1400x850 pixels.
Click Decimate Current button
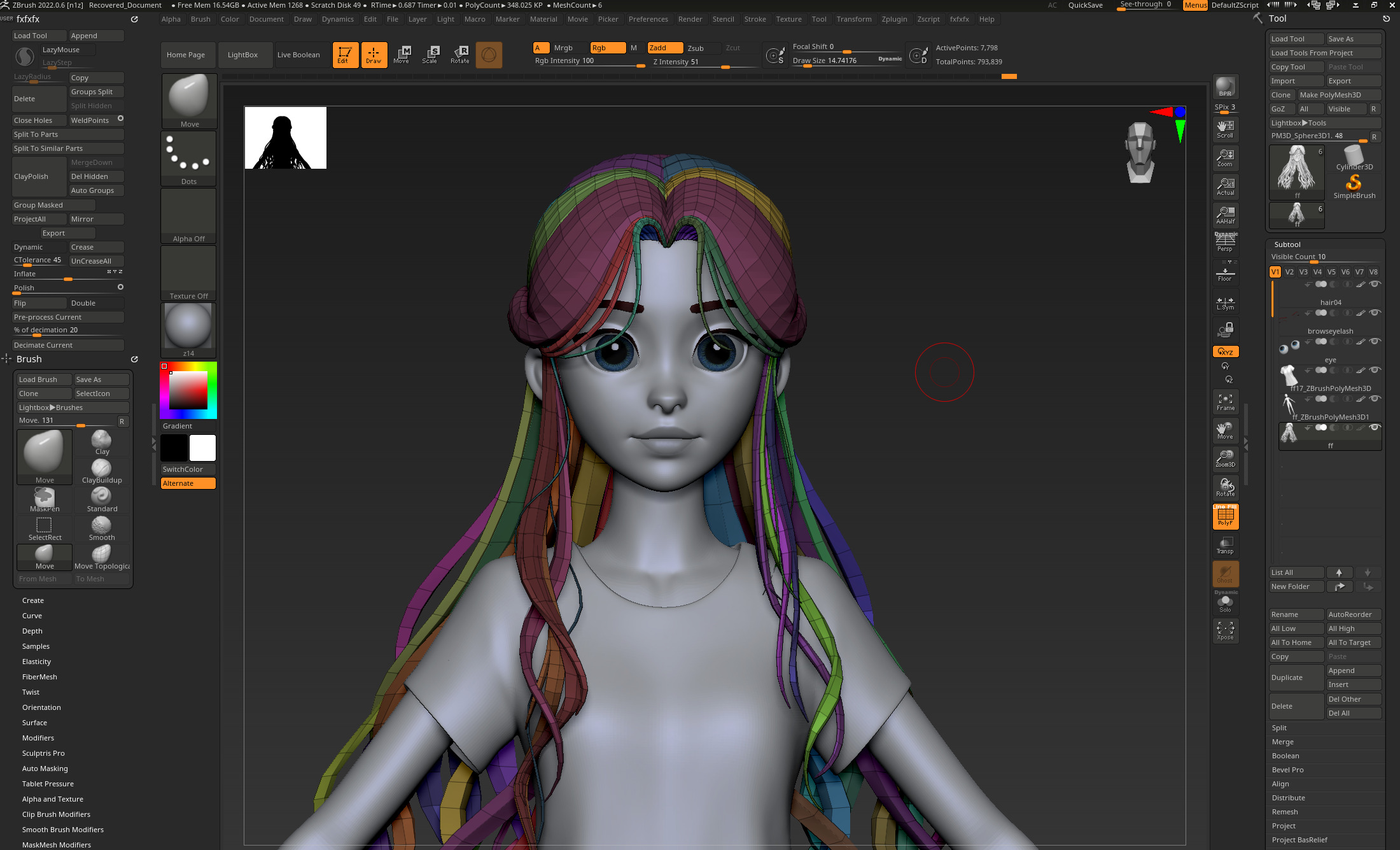[x=68, y=345]
